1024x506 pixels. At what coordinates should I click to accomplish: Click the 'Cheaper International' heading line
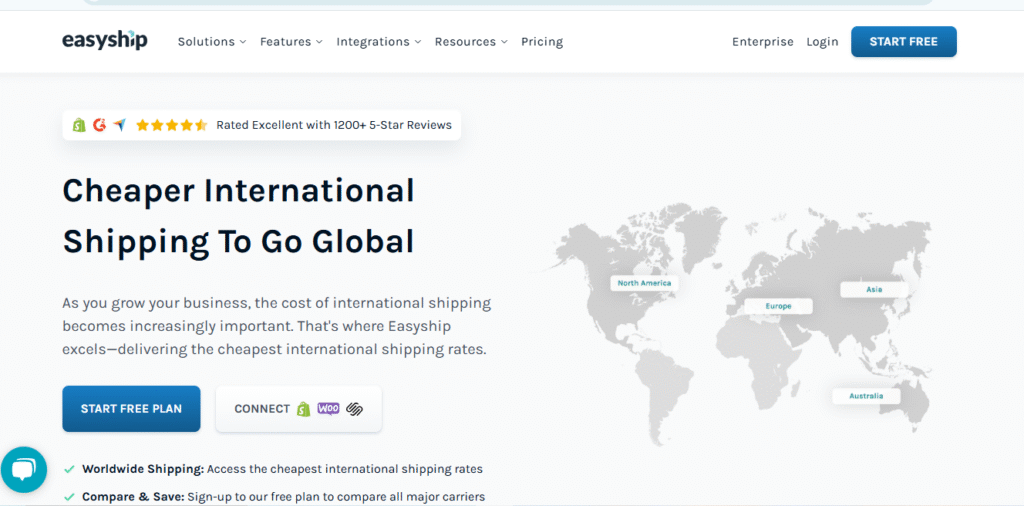[x=238, y=191]
